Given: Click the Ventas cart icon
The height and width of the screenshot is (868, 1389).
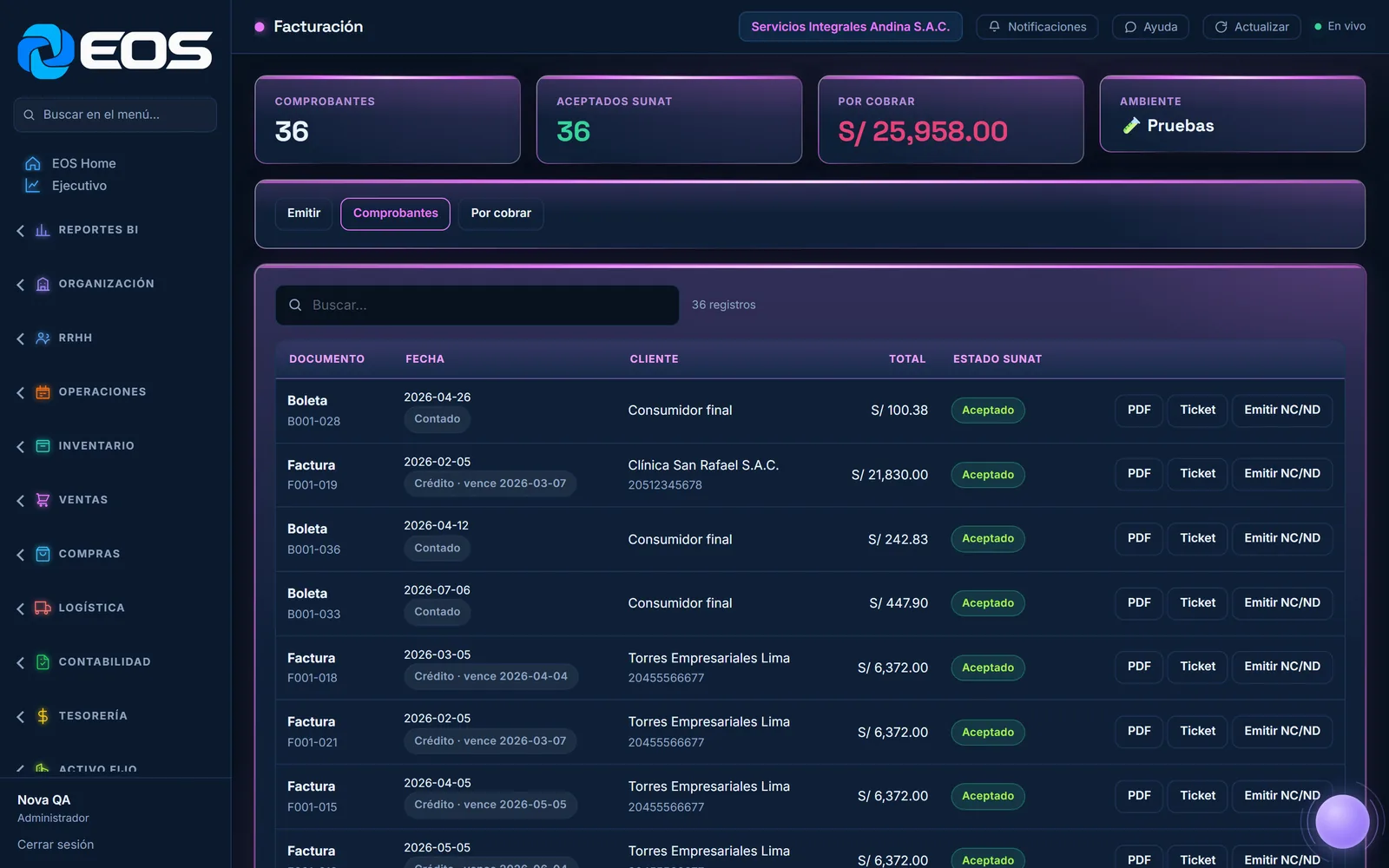Looking at the screenshot, I should (43, 500).
